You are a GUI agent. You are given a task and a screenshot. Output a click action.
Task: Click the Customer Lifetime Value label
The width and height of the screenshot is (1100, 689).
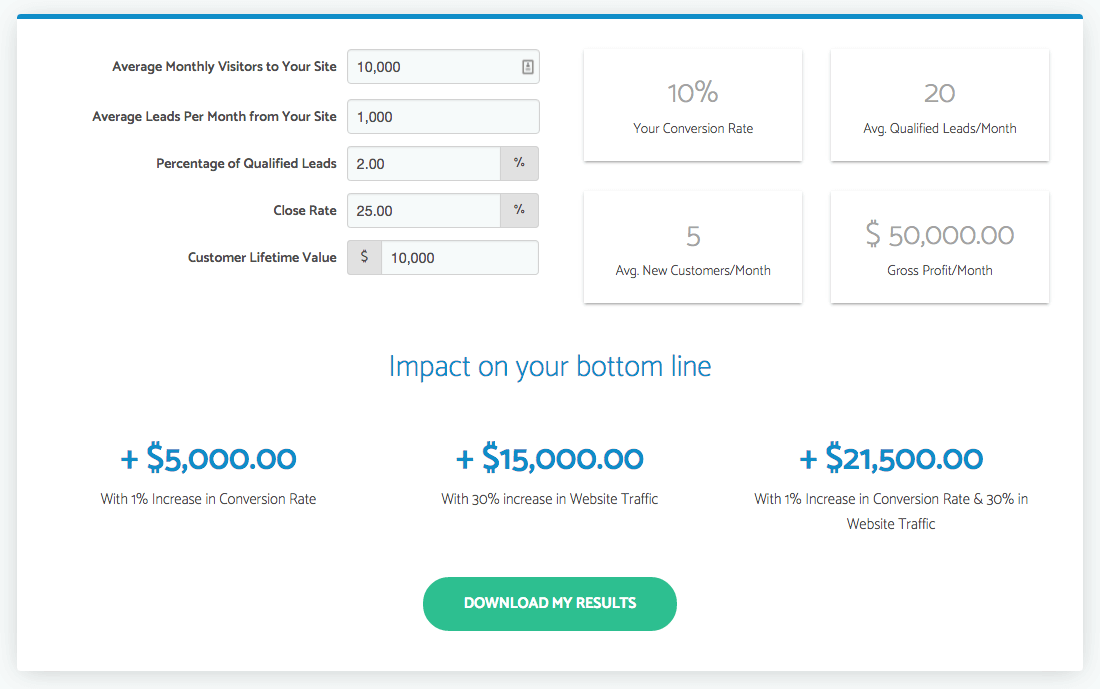(x=262, y=257)
